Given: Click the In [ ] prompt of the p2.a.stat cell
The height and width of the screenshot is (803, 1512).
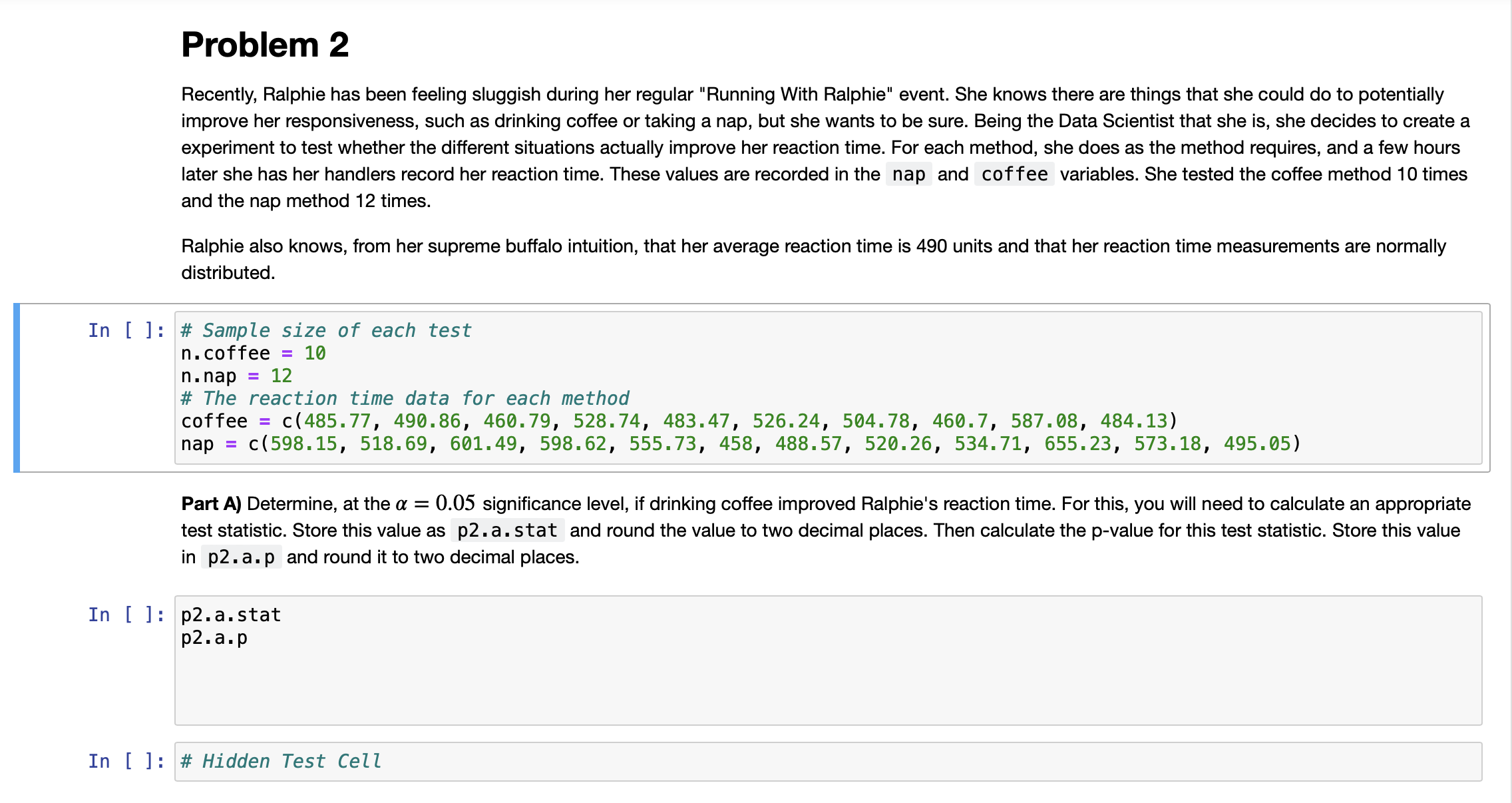Looking at the screenshot, I should (x=125, y=614).
